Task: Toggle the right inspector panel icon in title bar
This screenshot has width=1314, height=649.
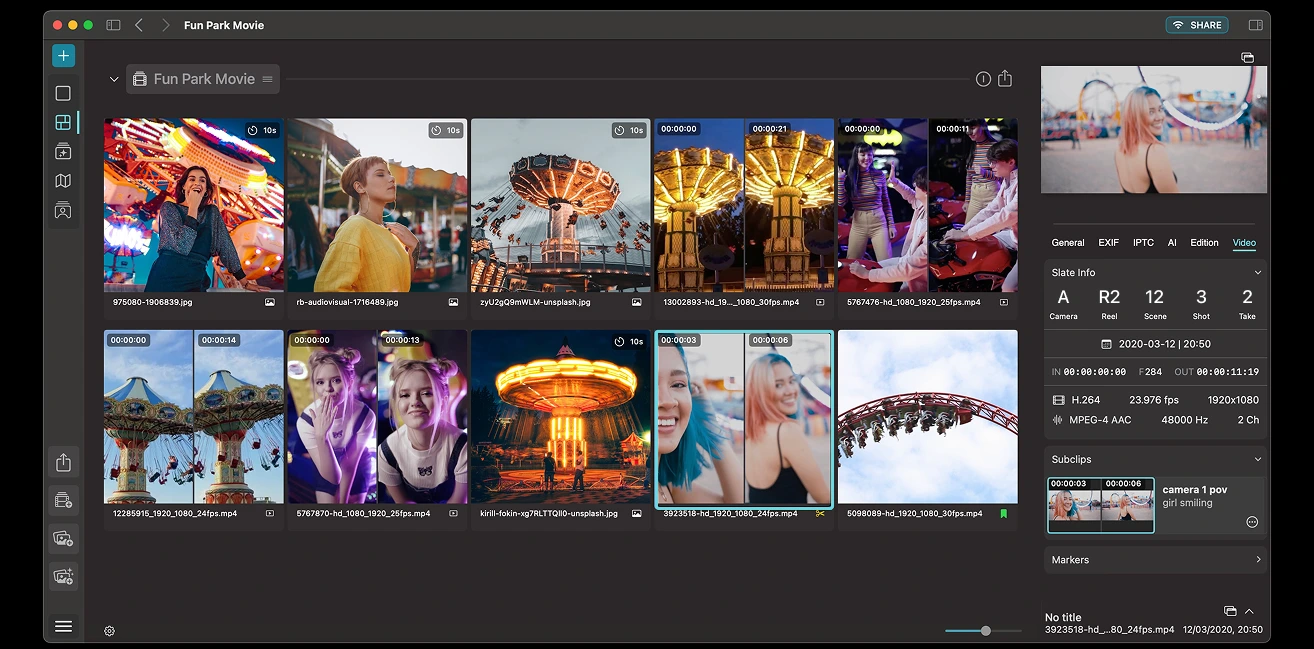Action: [1255, 25]
